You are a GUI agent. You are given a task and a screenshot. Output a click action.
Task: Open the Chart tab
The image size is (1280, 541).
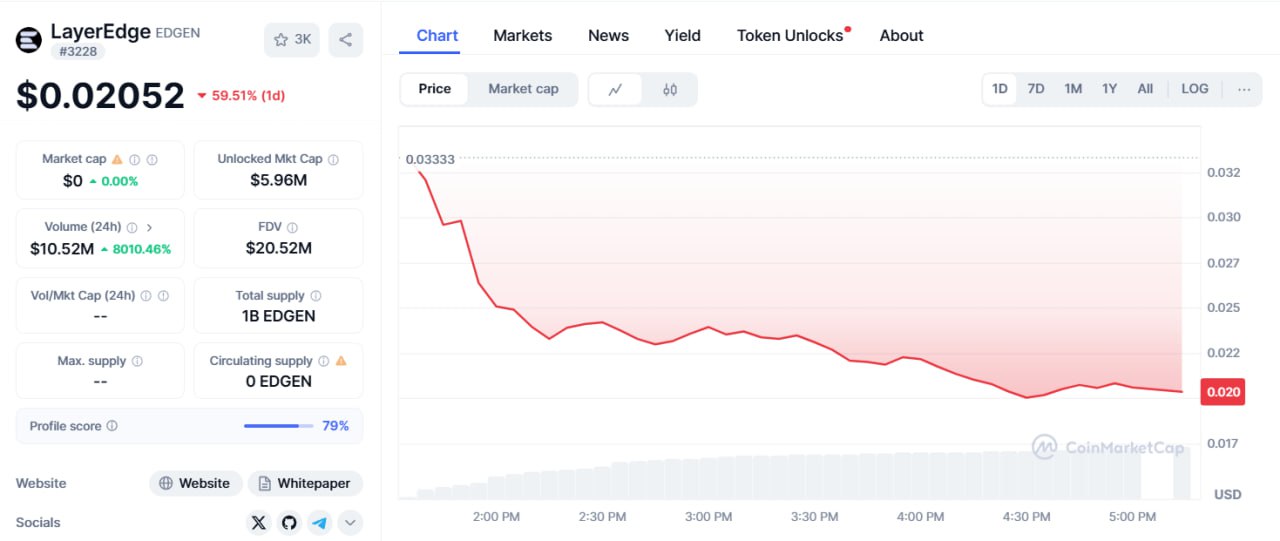[x=437, y=35]
